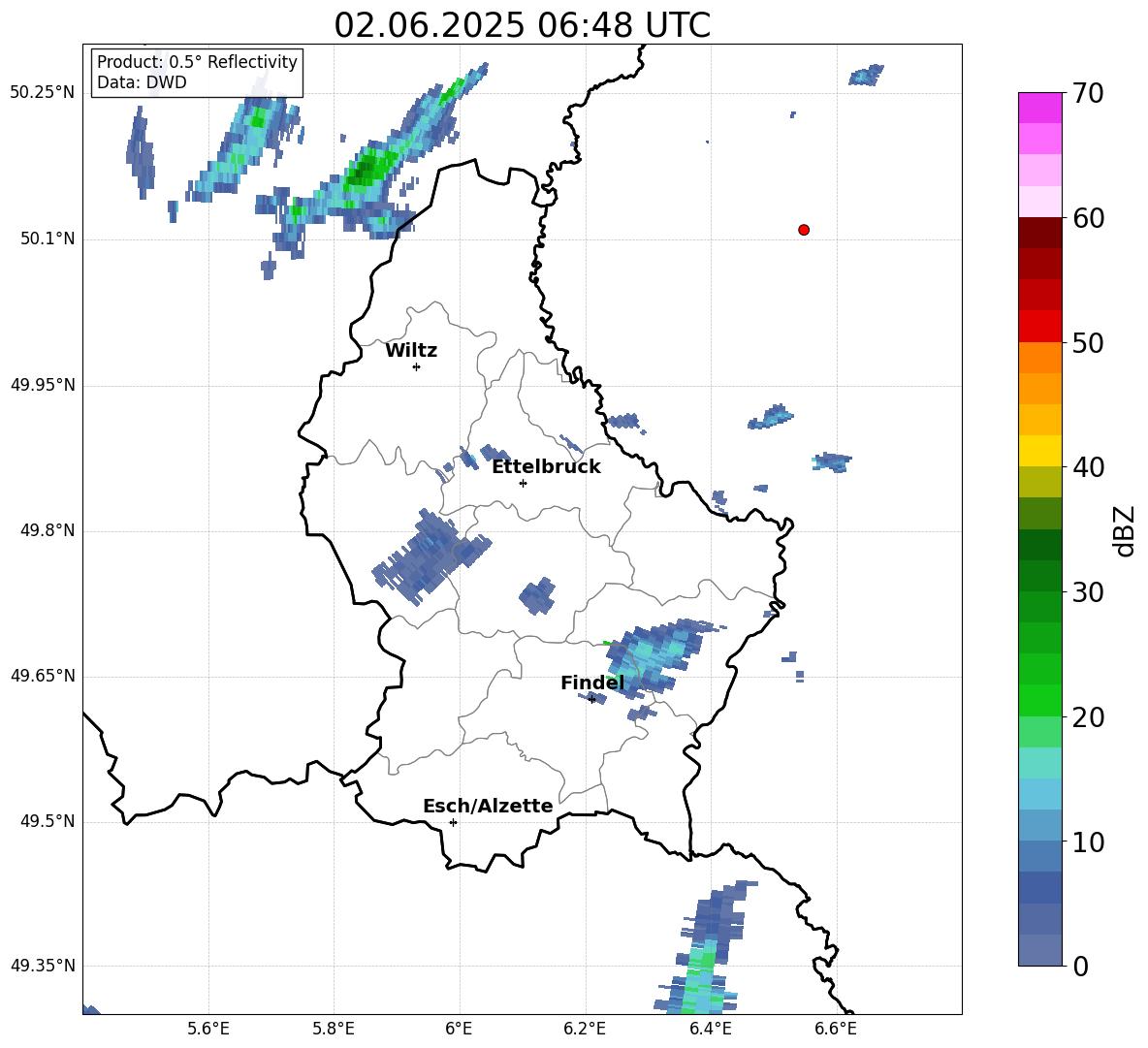Click the 10 colorbar tick label
1148x1048 pixels.
1088,842
